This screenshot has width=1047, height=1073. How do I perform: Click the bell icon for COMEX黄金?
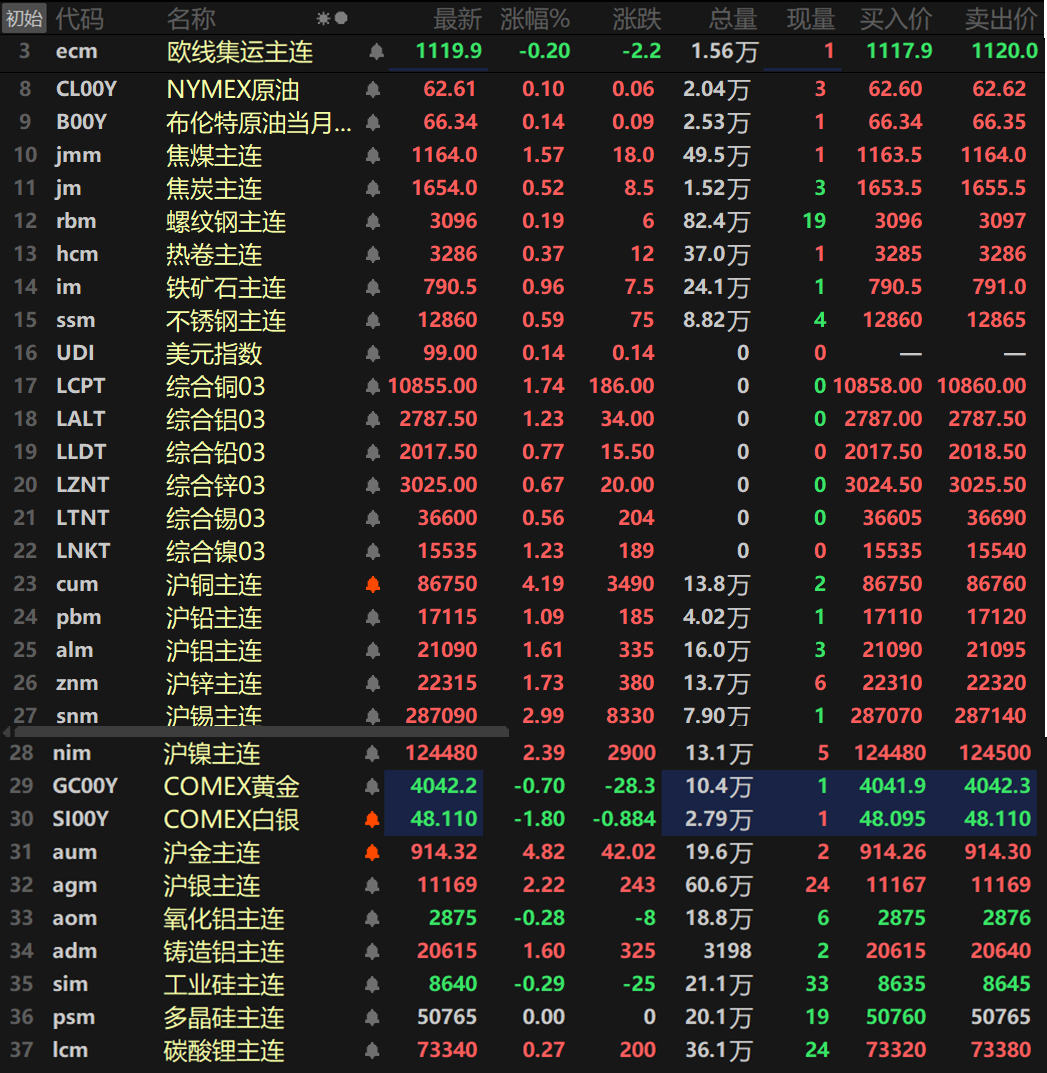click(x=372, y=786)
